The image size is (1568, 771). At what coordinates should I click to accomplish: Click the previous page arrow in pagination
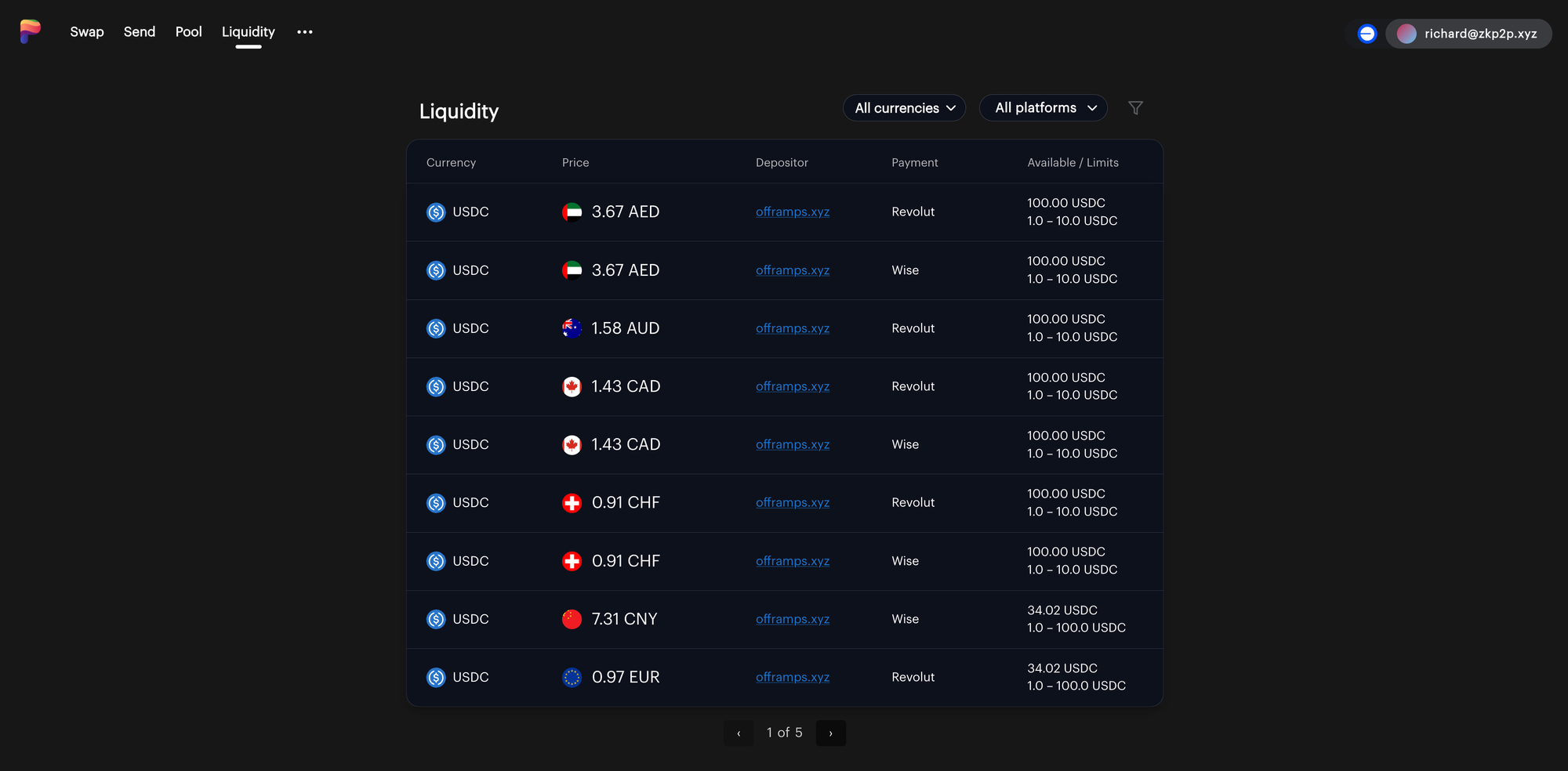tap(738, 733)
